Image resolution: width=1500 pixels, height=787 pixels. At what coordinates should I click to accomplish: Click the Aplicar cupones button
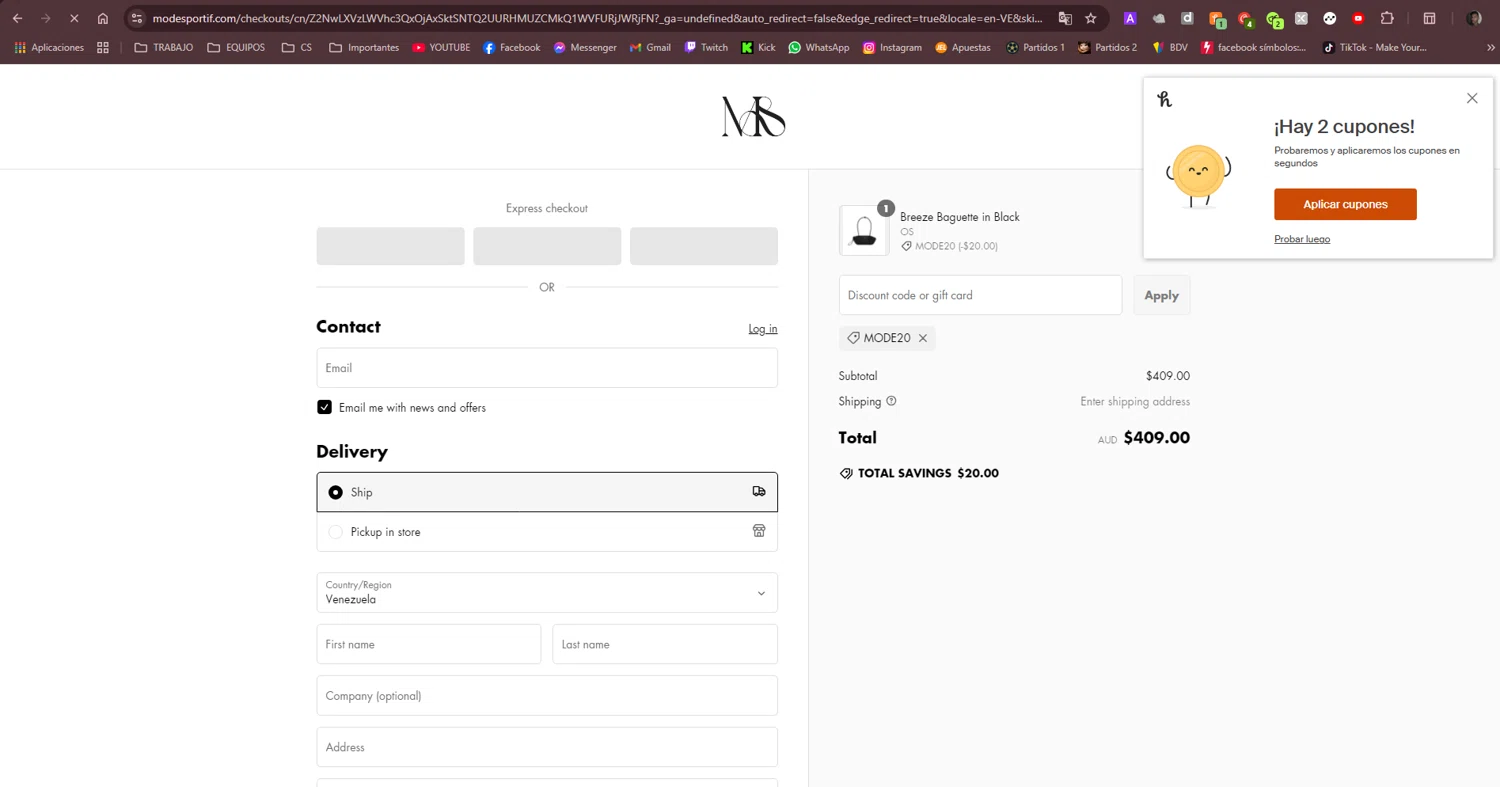click(x=1345, y=204)
